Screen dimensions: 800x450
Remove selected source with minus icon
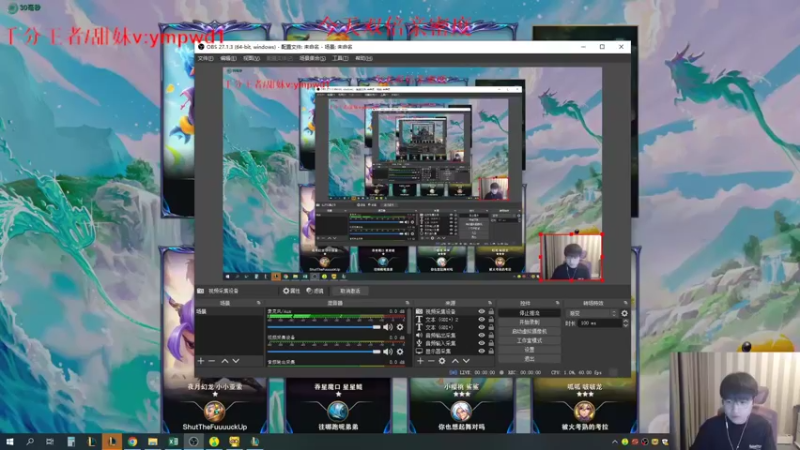pos(431,361)
